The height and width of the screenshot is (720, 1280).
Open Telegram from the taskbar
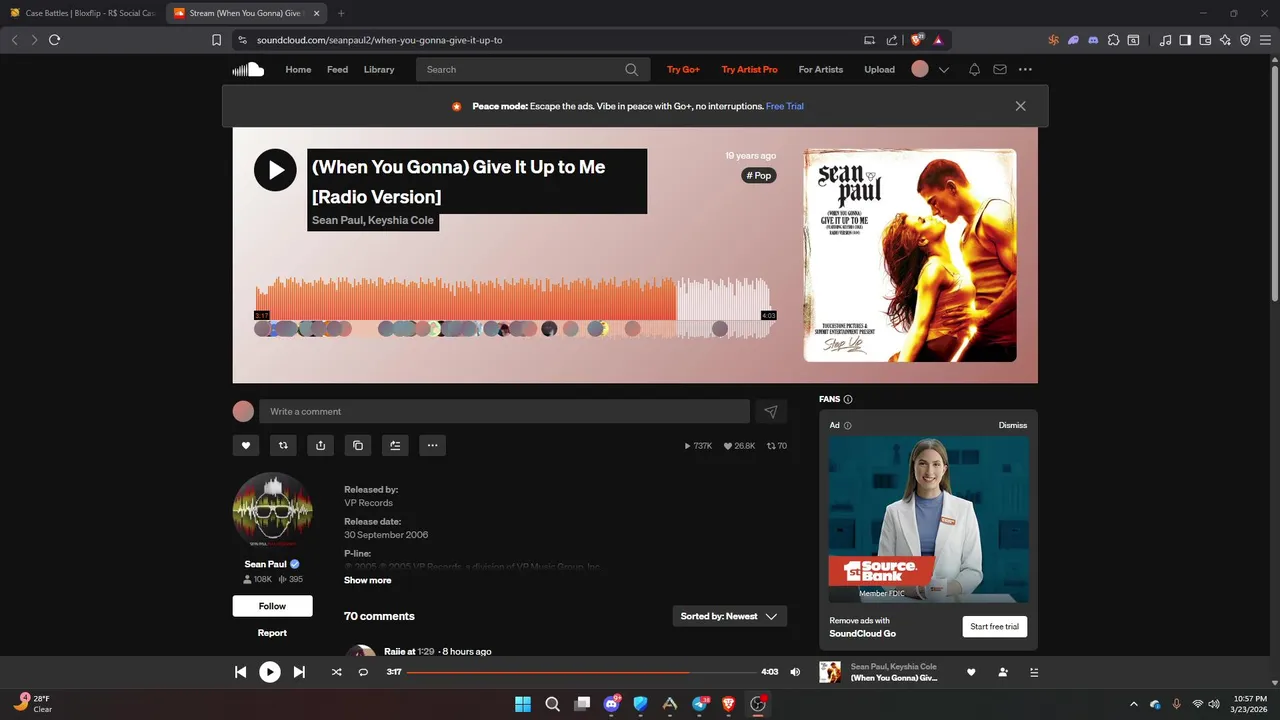point(700,704)
